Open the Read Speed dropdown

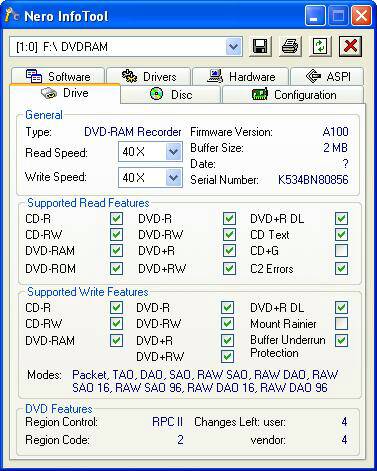(173, 152)
